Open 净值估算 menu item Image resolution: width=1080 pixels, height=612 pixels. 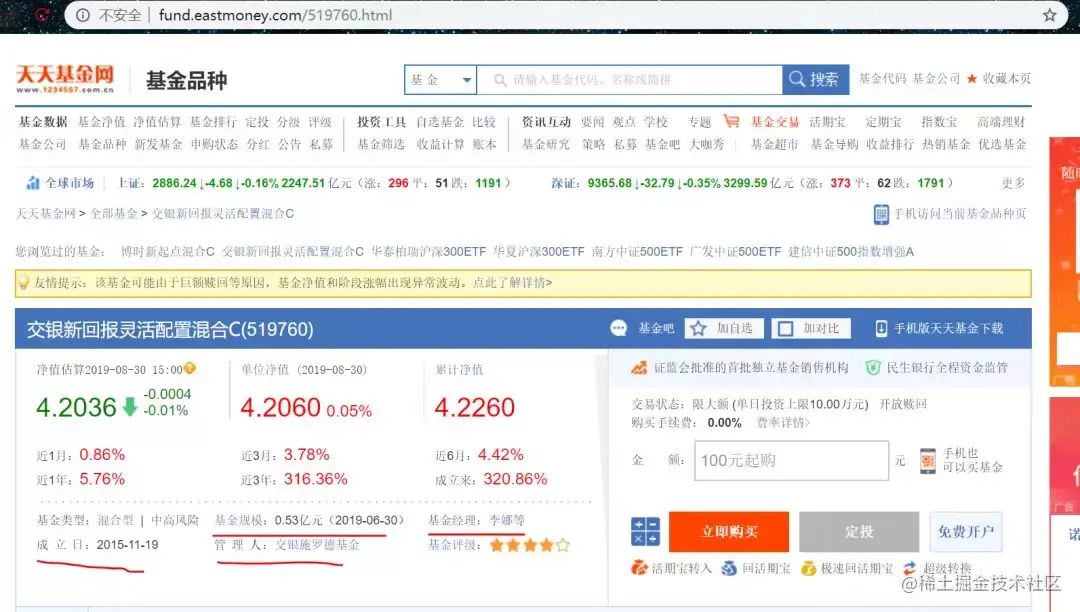tap(157, 122)
